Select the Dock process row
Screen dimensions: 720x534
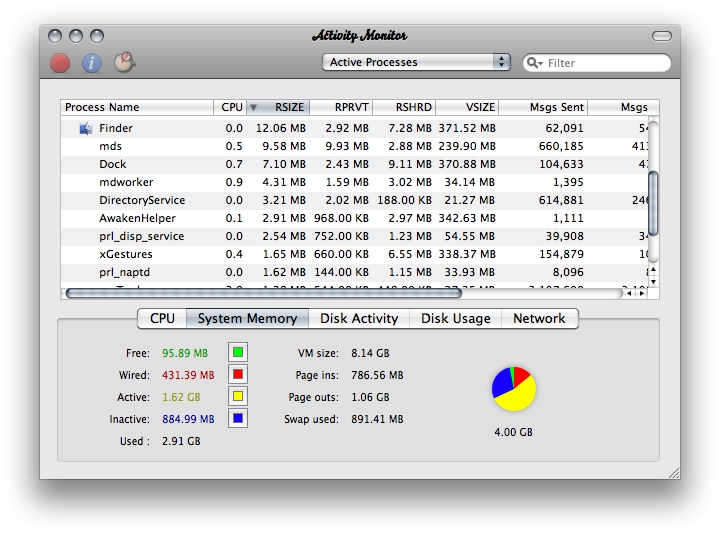click(x=354, y=164)
